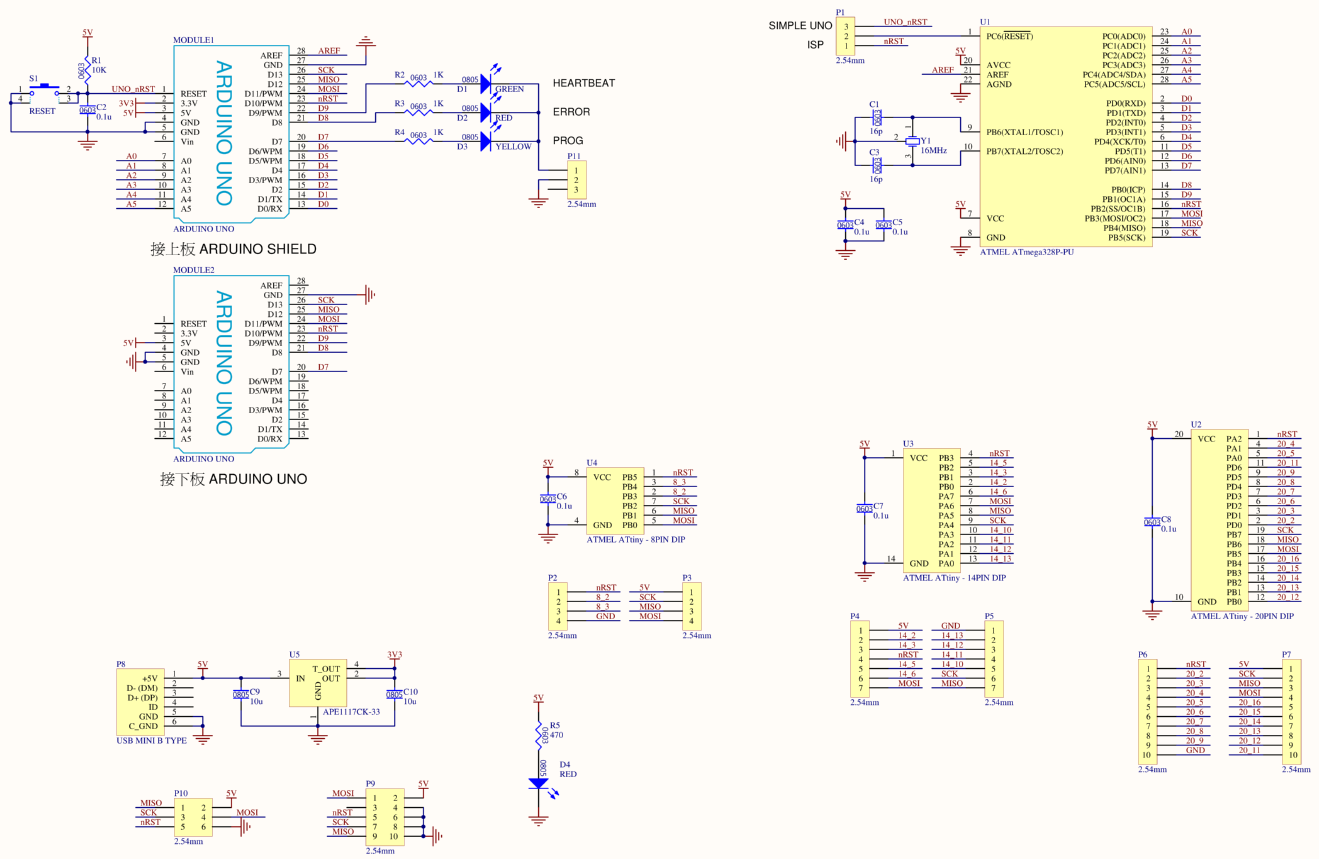Select capacitor C2 near the reset switch
This screenshot has width=1319, height=859.
(x=88, y=110)
